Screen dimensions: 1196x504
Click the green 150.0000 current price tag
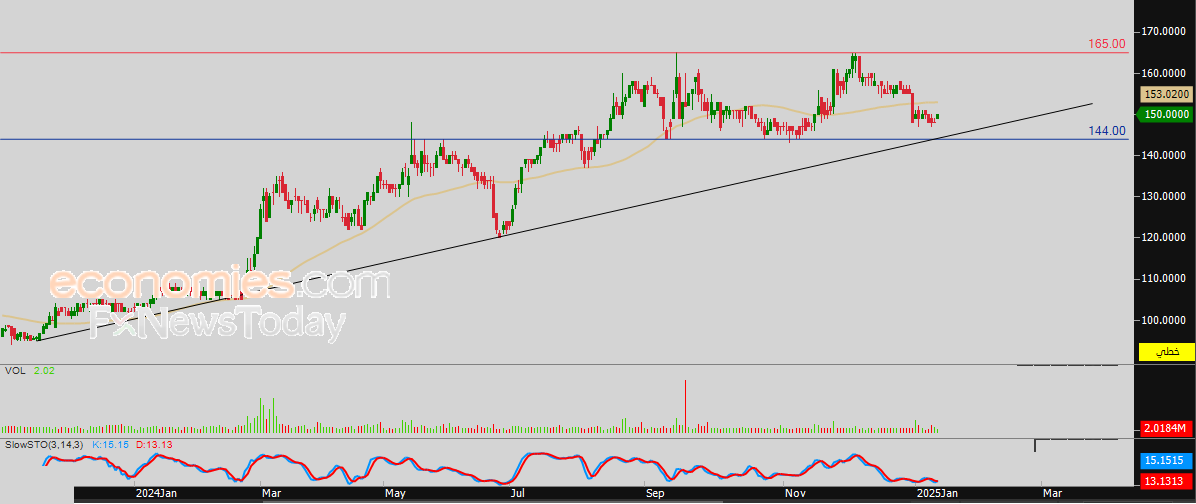1165,114
